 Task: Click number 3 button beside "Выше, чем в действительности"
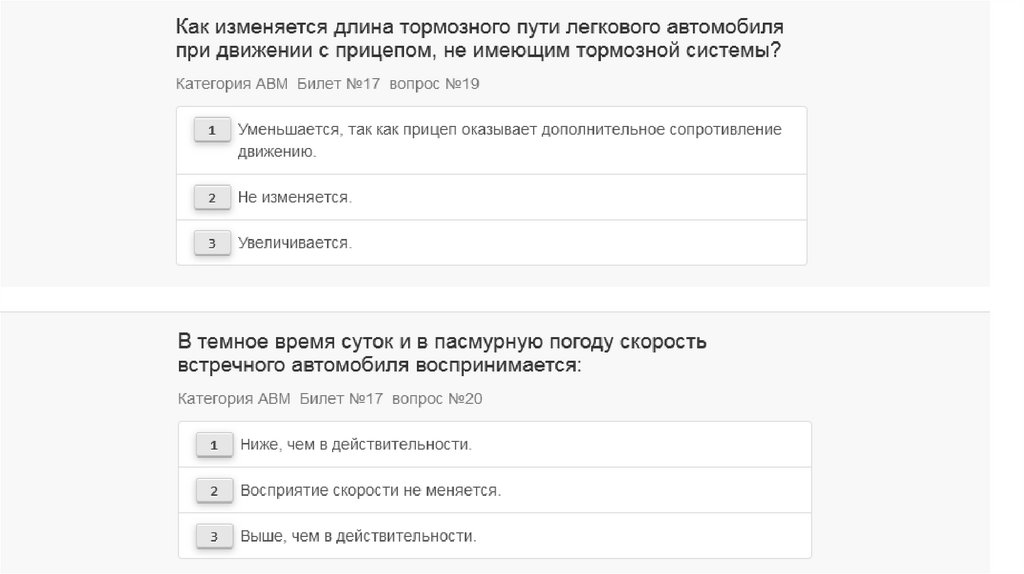click(x=214, y=537)
